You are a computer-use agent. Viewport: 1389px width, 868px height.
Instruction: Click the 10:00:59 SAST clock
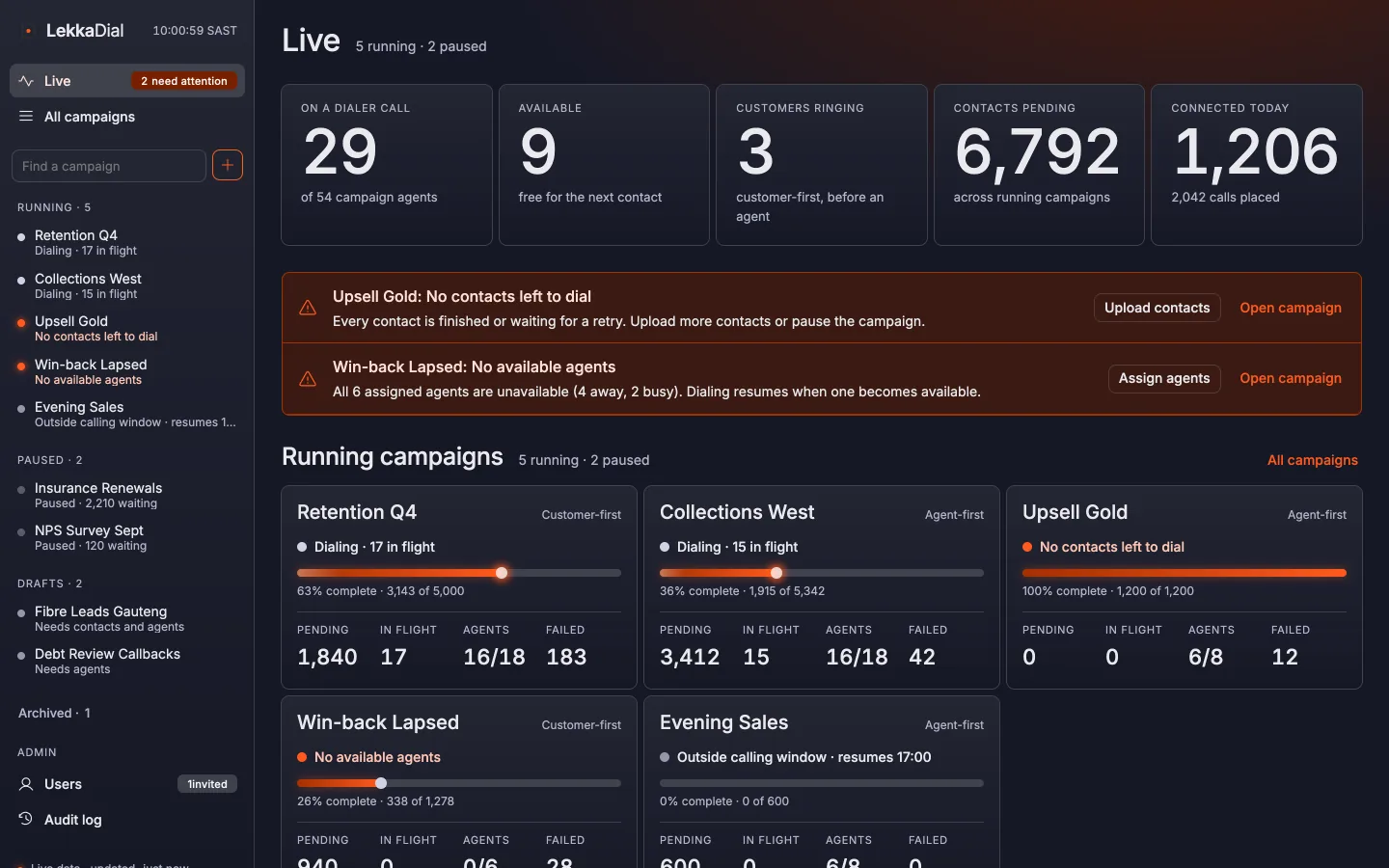195,31
